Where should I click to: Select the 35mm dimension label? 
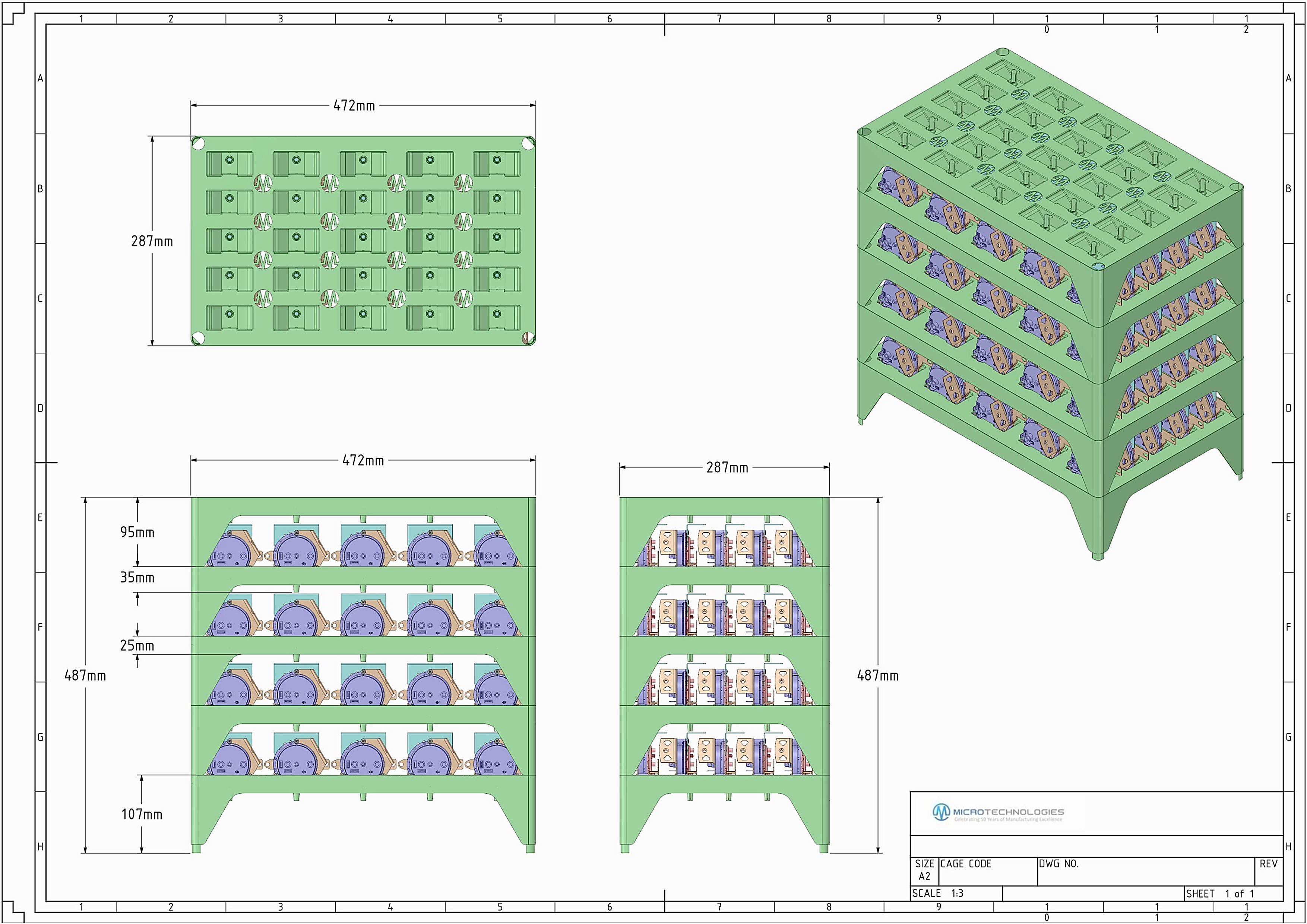(137, 578)
